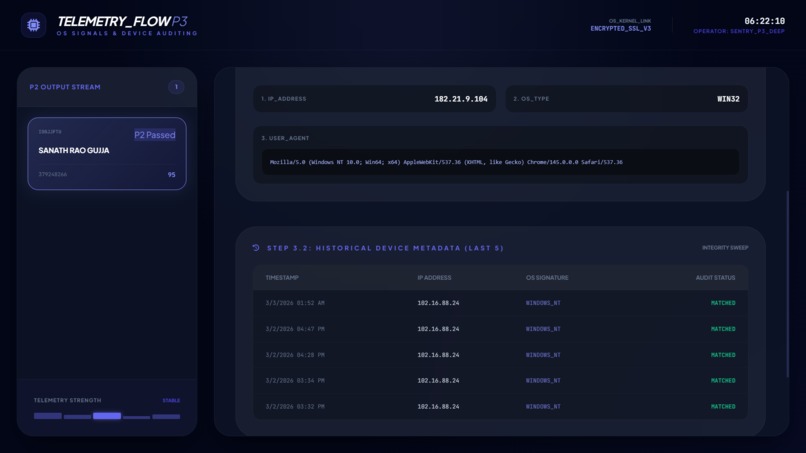Click the timestamp 3/2/2026 04:28 PM
This screenshot has width=806, height=453.
point(295,355)
